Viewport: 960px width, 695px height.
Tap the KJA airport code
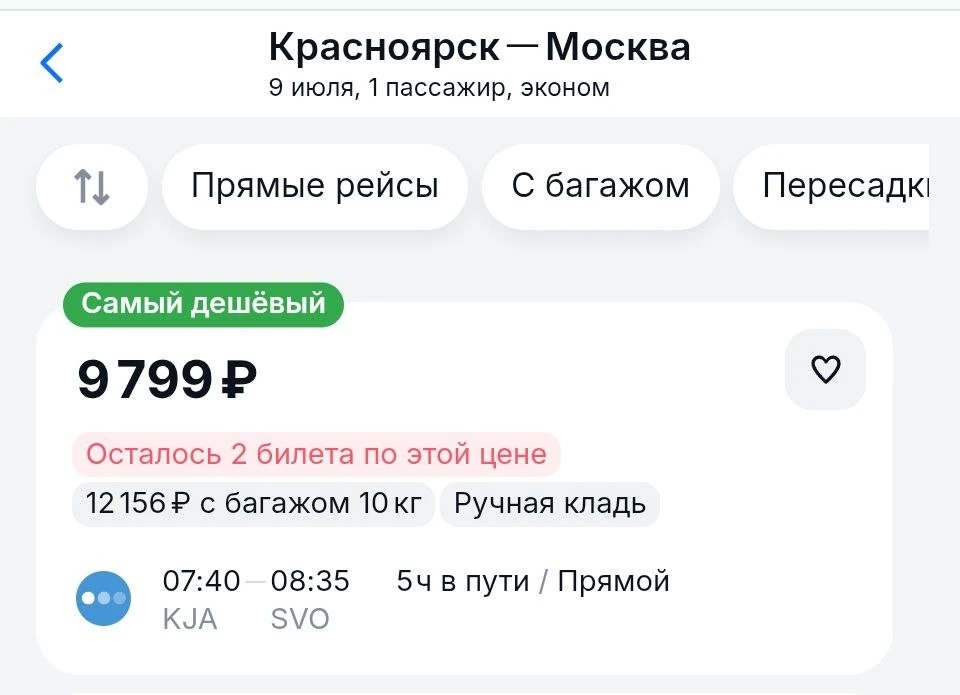[190, 619]
